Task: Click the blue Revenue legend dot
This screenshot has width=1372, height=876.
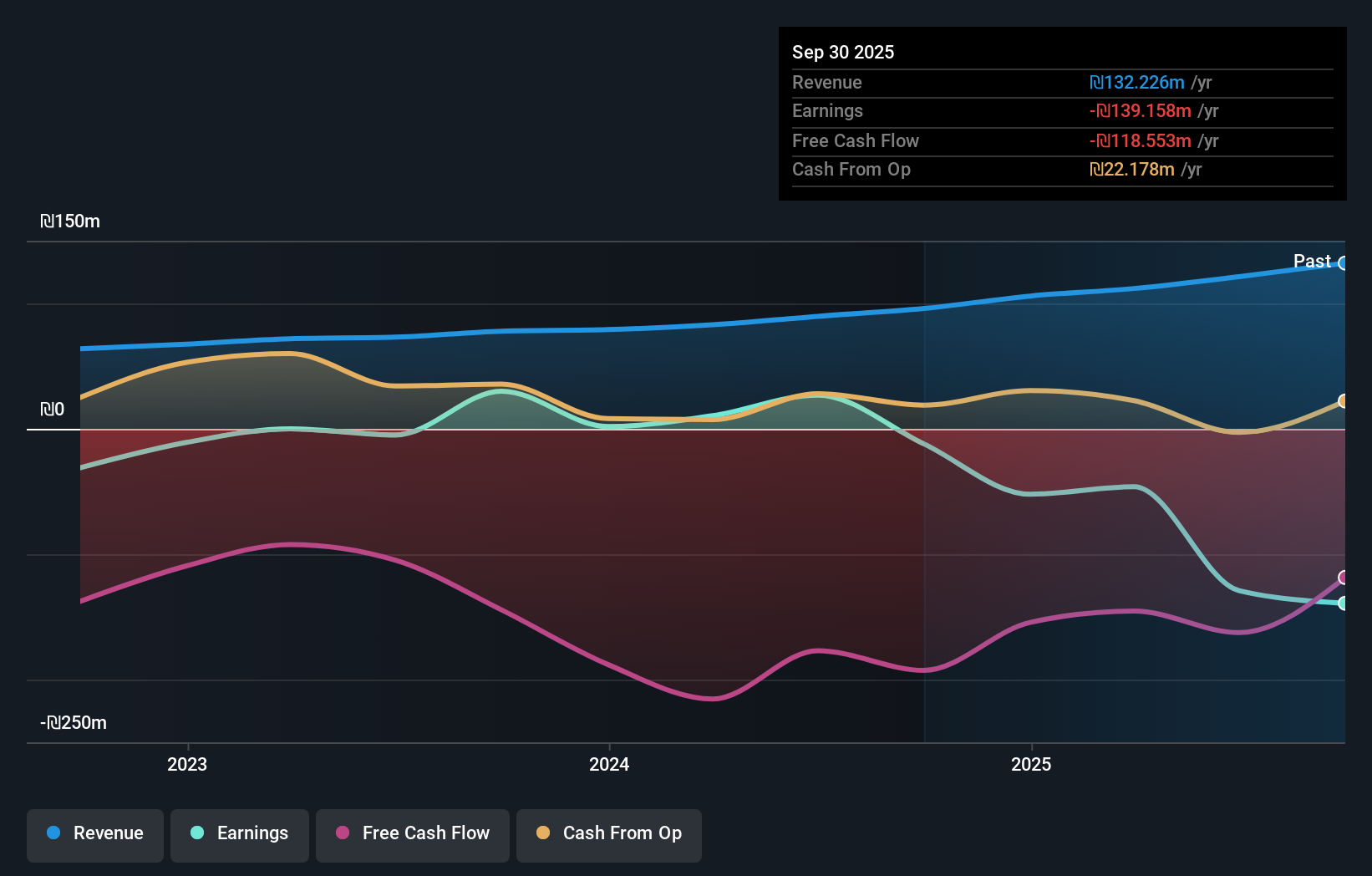Action: point(52,833)
